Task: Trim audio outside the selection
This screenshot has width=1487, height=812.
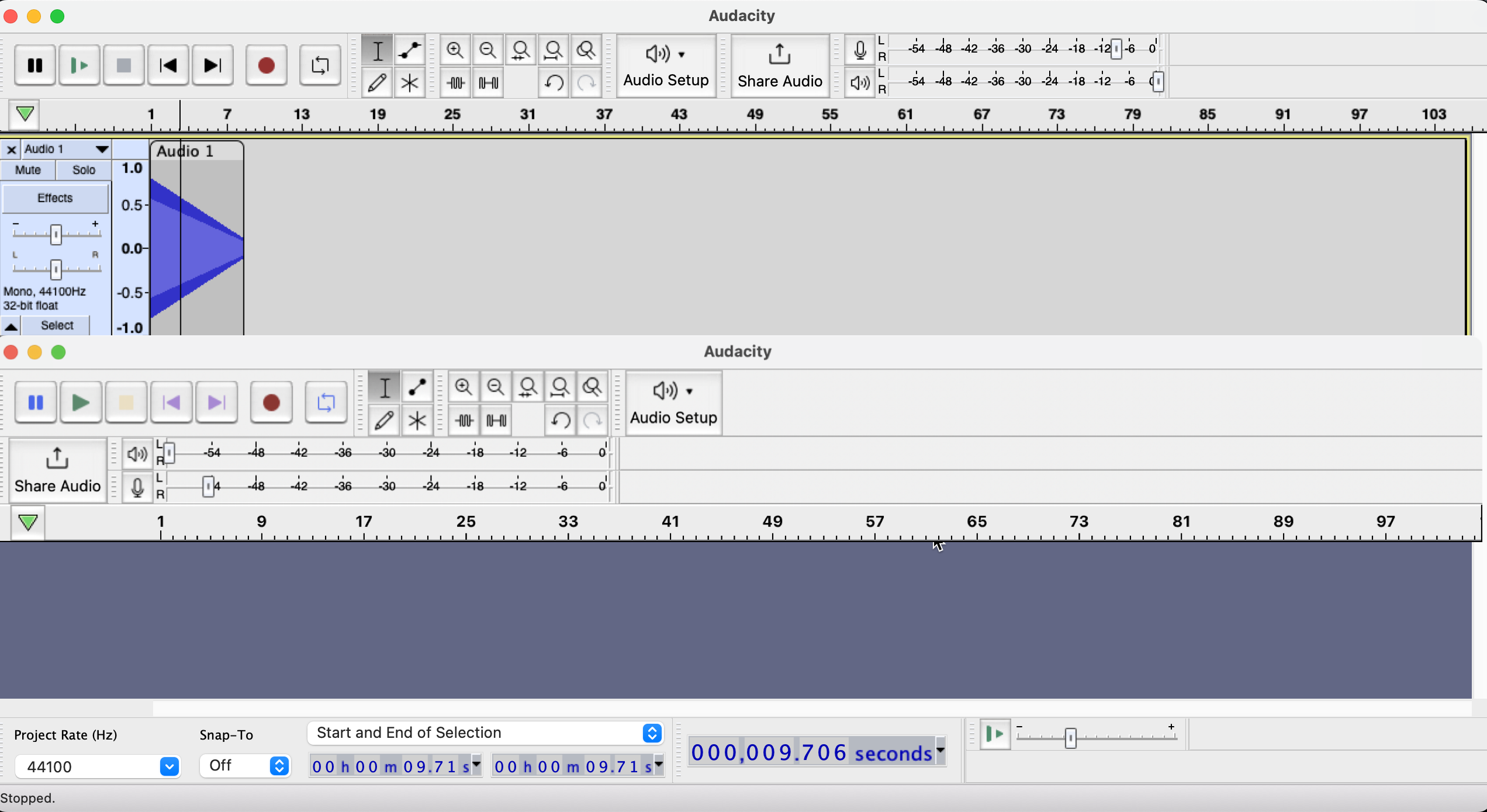Action: [455, 82]
